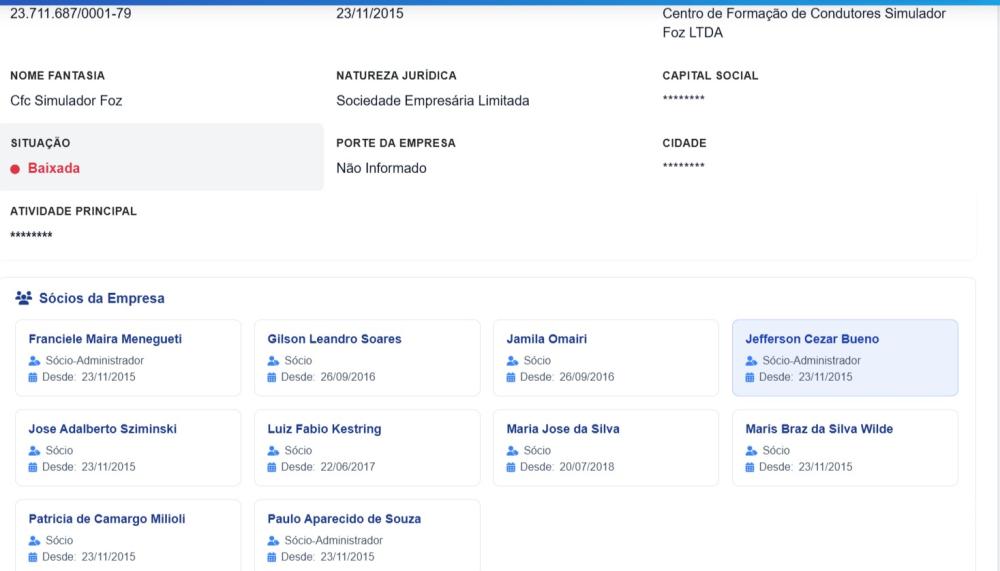Select the Jefferson Cezar Bueno partner name
This screenshot has width=1000, height=571.
(x=812, y=339)
